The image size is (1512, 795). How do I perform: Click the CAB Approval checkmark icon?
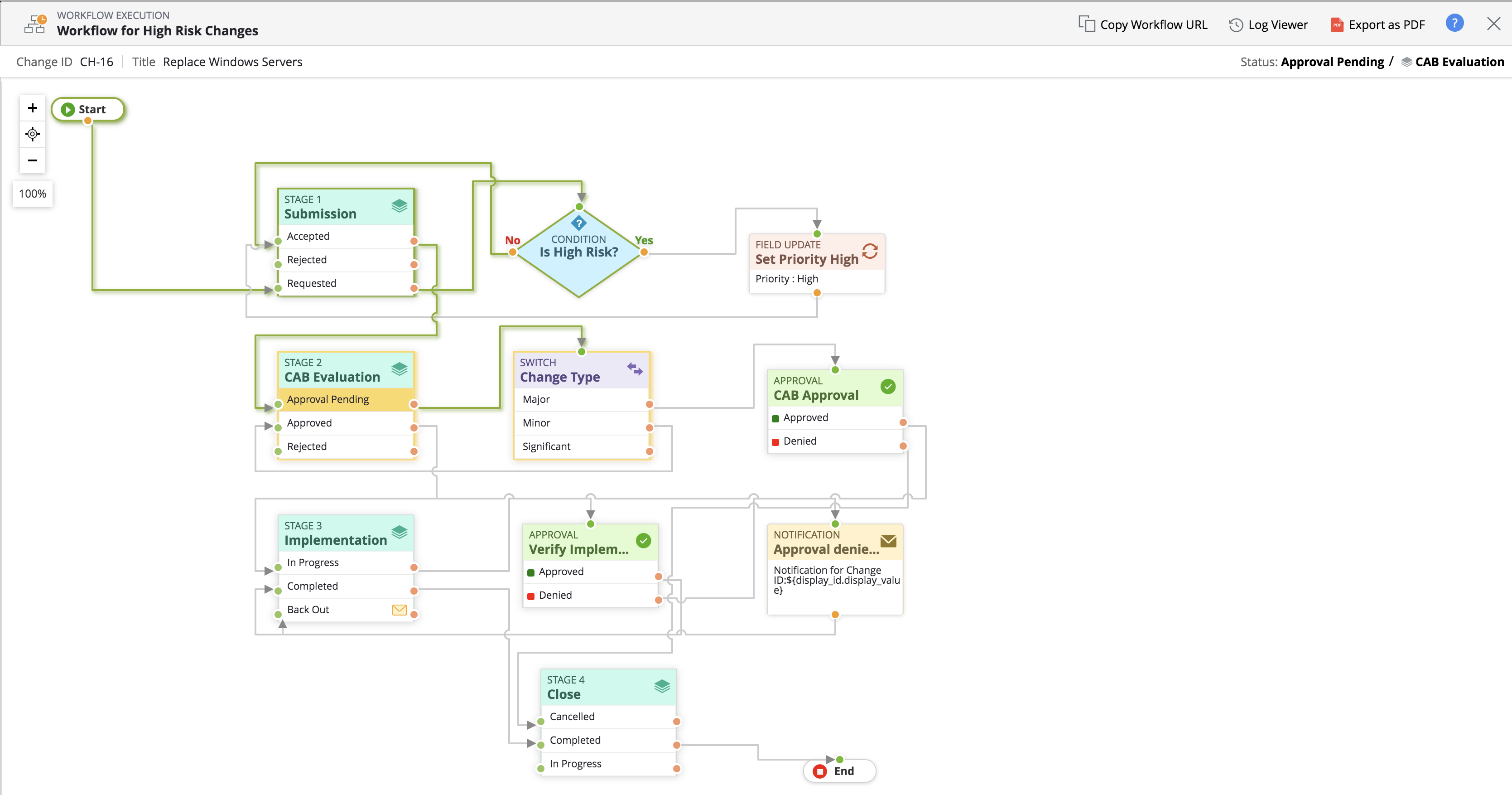887,387
